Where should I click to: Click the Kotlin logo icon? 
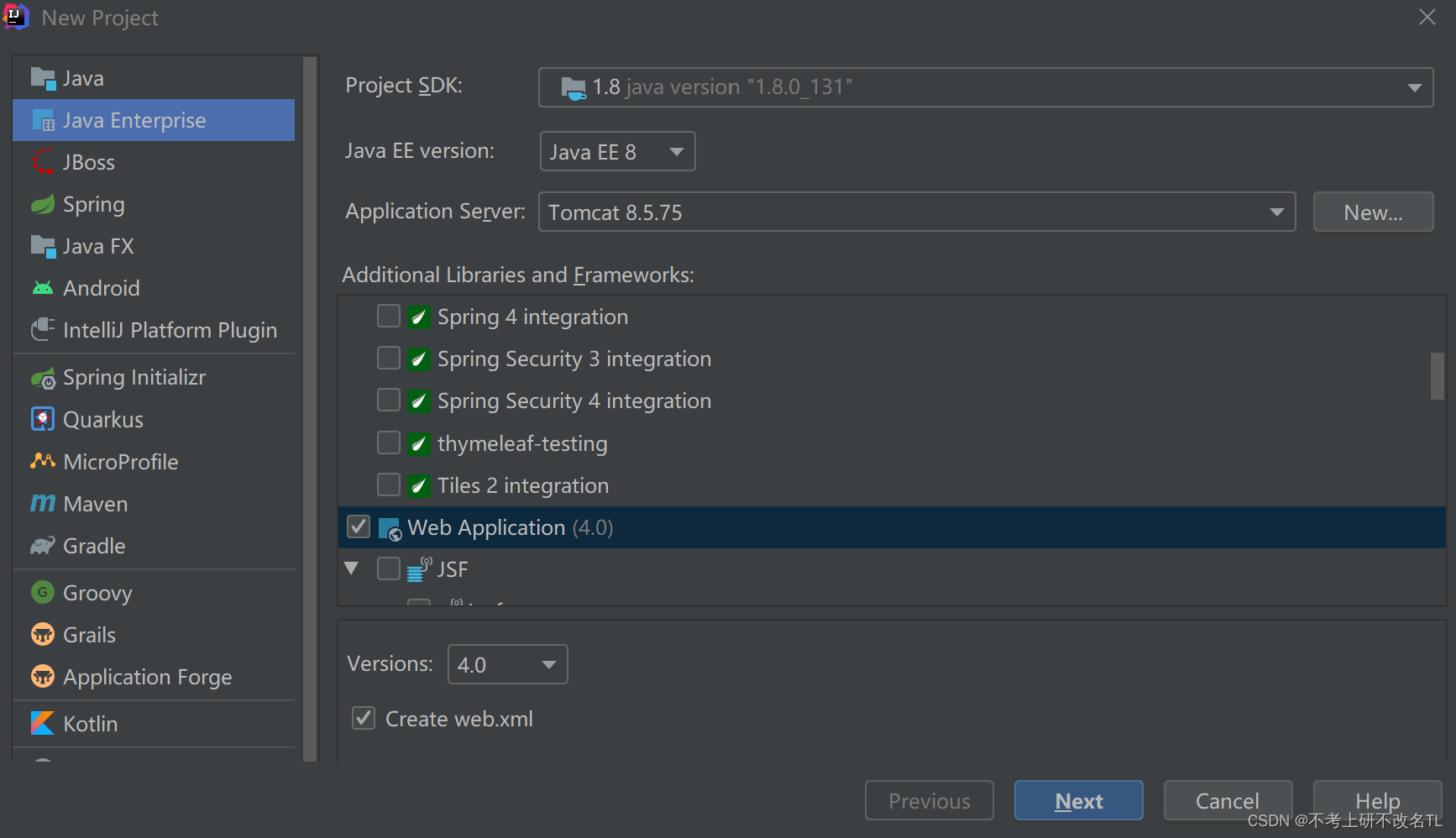coord(43,724)
